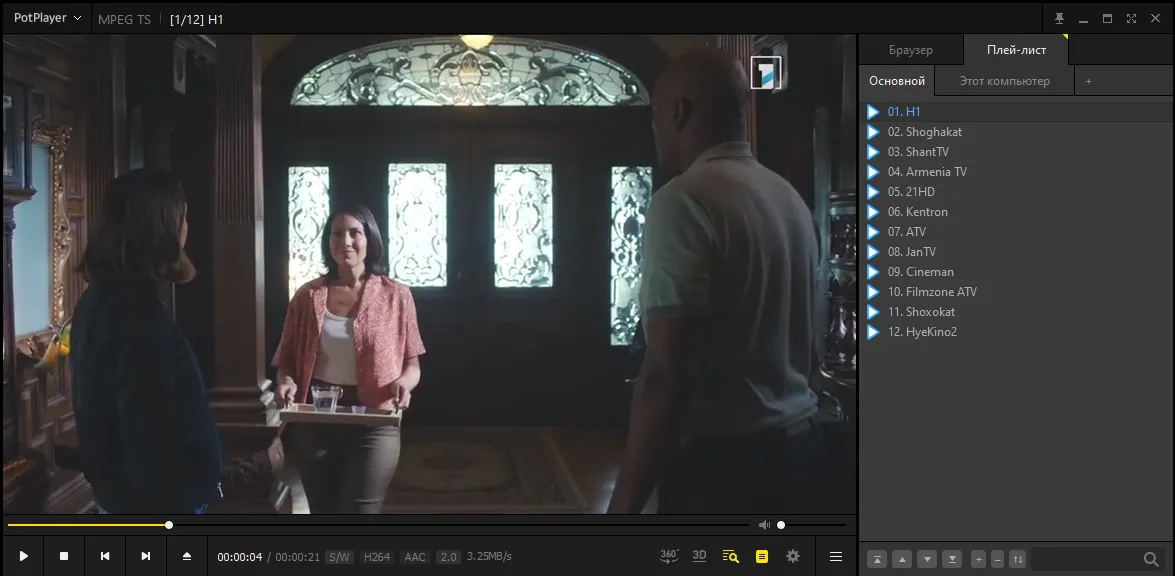Click the eject/open file icon
Image resolution: width=1175 pixels, height=576 pixels.
(187, 556)
